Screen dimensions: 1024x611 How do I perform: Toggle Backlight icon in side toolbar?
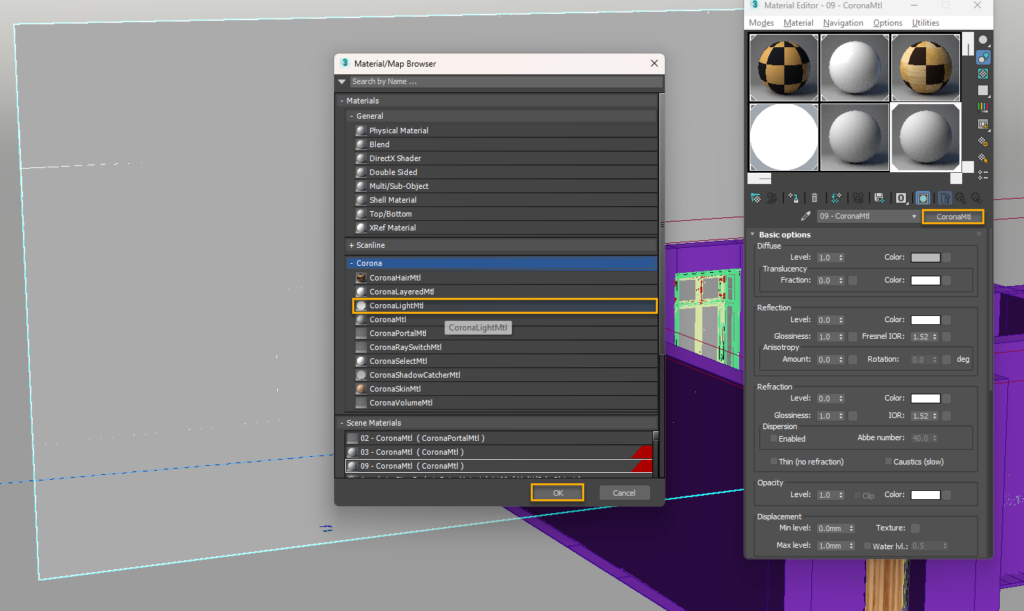(x=983, y=57)
